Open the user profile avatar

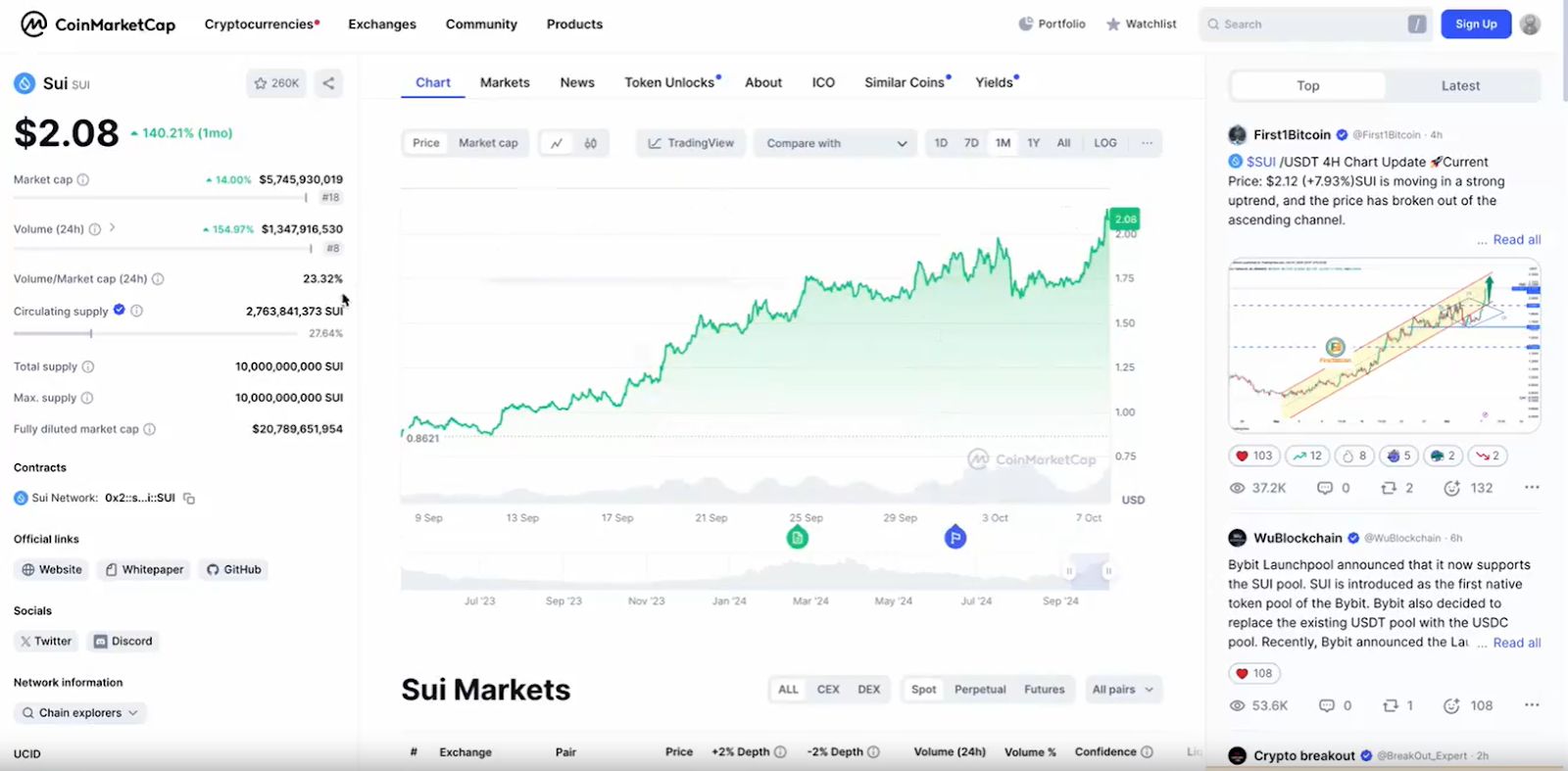click(1530, 24)
